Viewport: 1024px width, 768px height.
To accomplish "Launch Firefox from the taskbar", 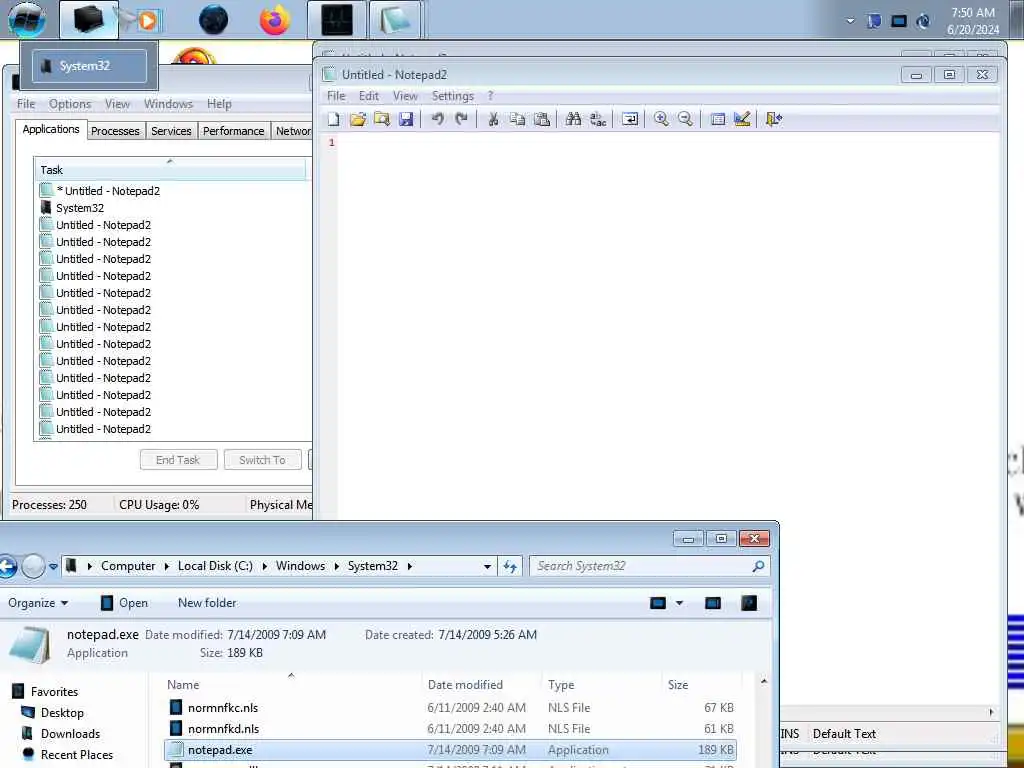I will 274,20.
